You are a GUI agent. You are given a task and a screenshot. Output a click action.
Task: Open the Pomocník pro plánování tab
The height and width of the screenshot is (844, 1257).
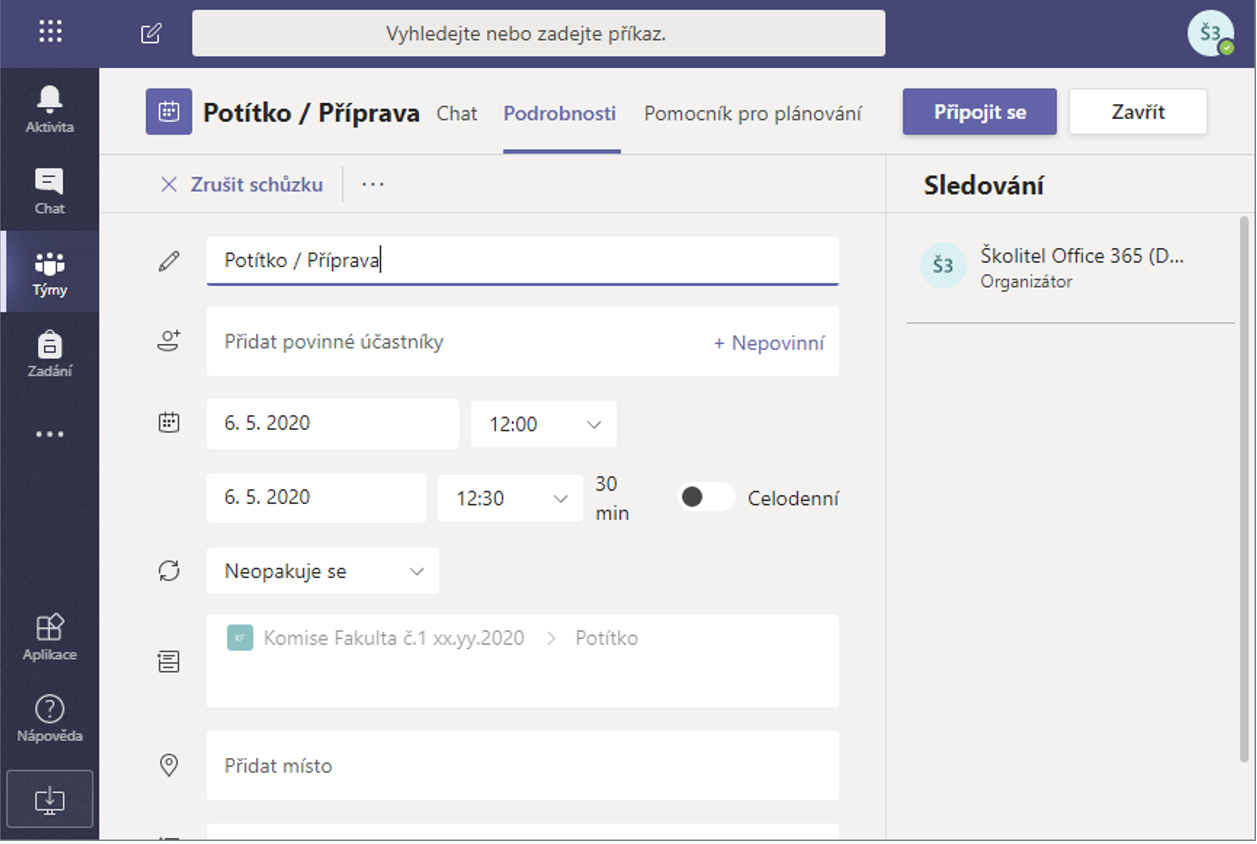click(753, 113)
